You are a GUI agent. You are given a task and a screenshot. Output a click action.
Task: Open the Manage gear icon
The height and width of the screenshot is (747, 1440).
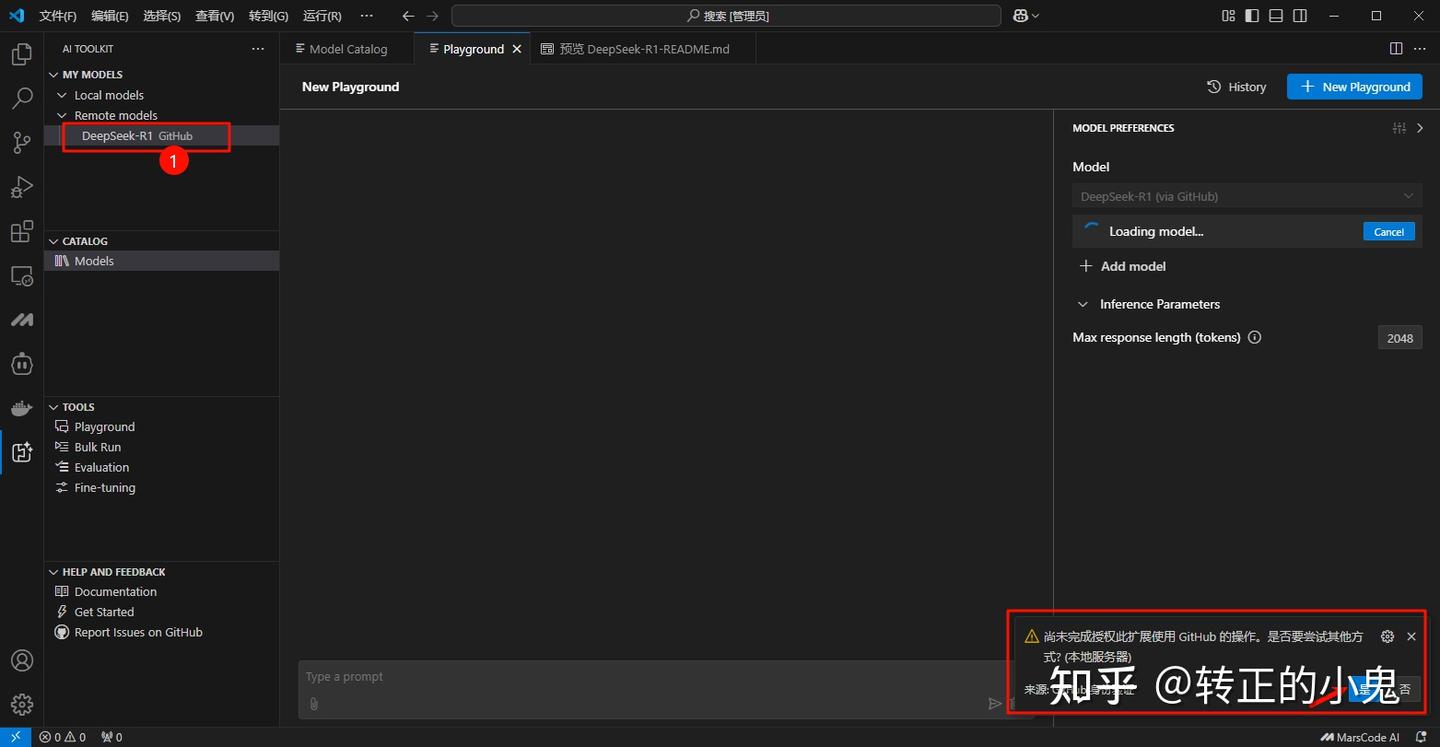tap(21, 704)
